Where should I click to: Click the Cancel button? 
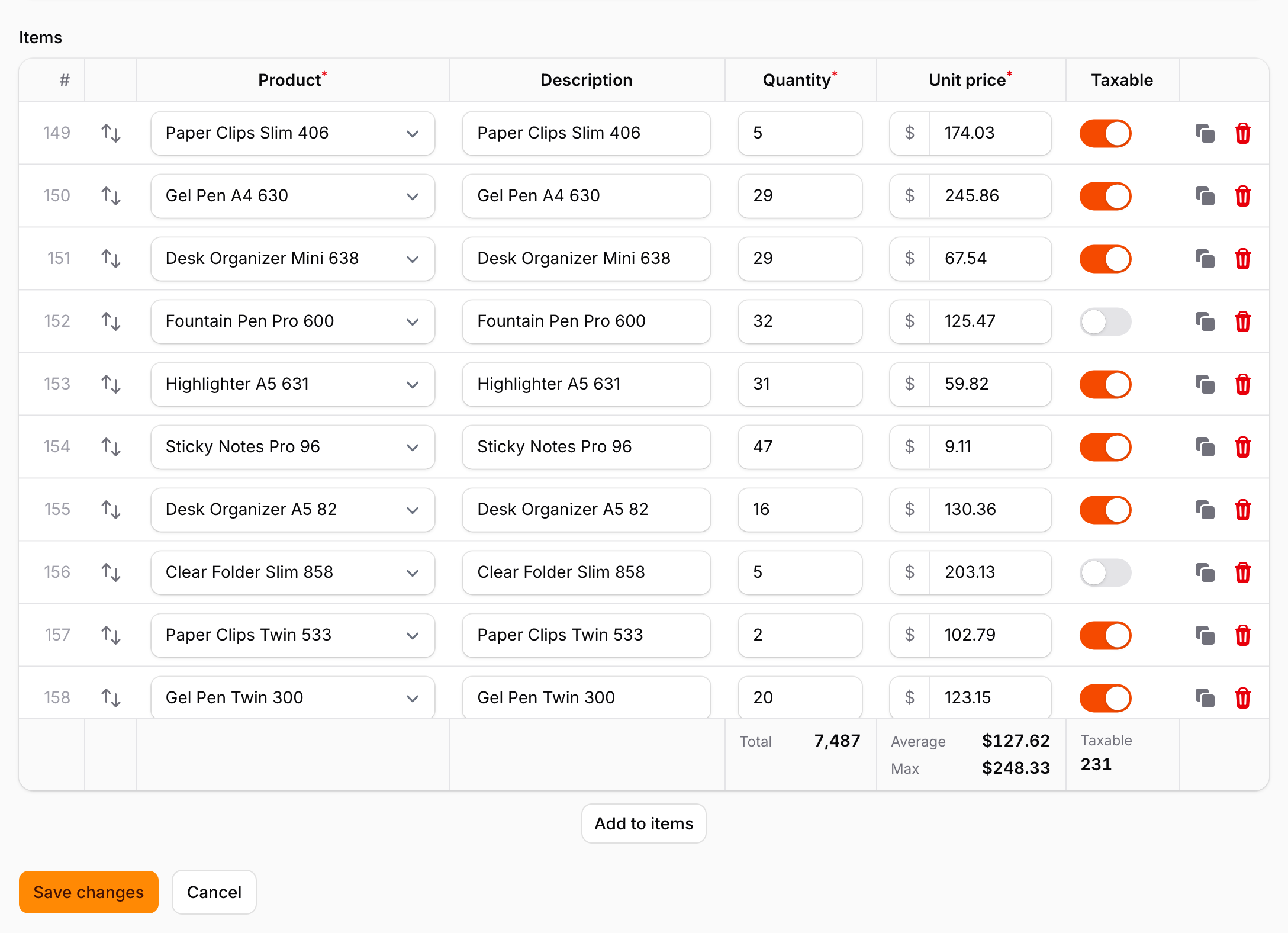pyautogui.click(x=214, y=892)
